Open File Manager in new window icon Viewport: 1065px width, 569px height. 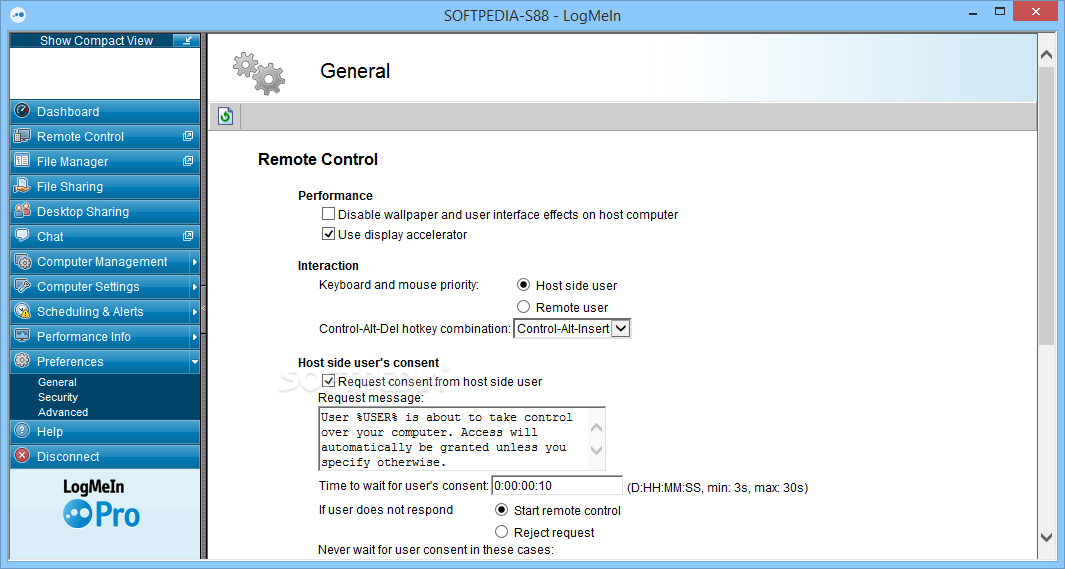point(188,161)
